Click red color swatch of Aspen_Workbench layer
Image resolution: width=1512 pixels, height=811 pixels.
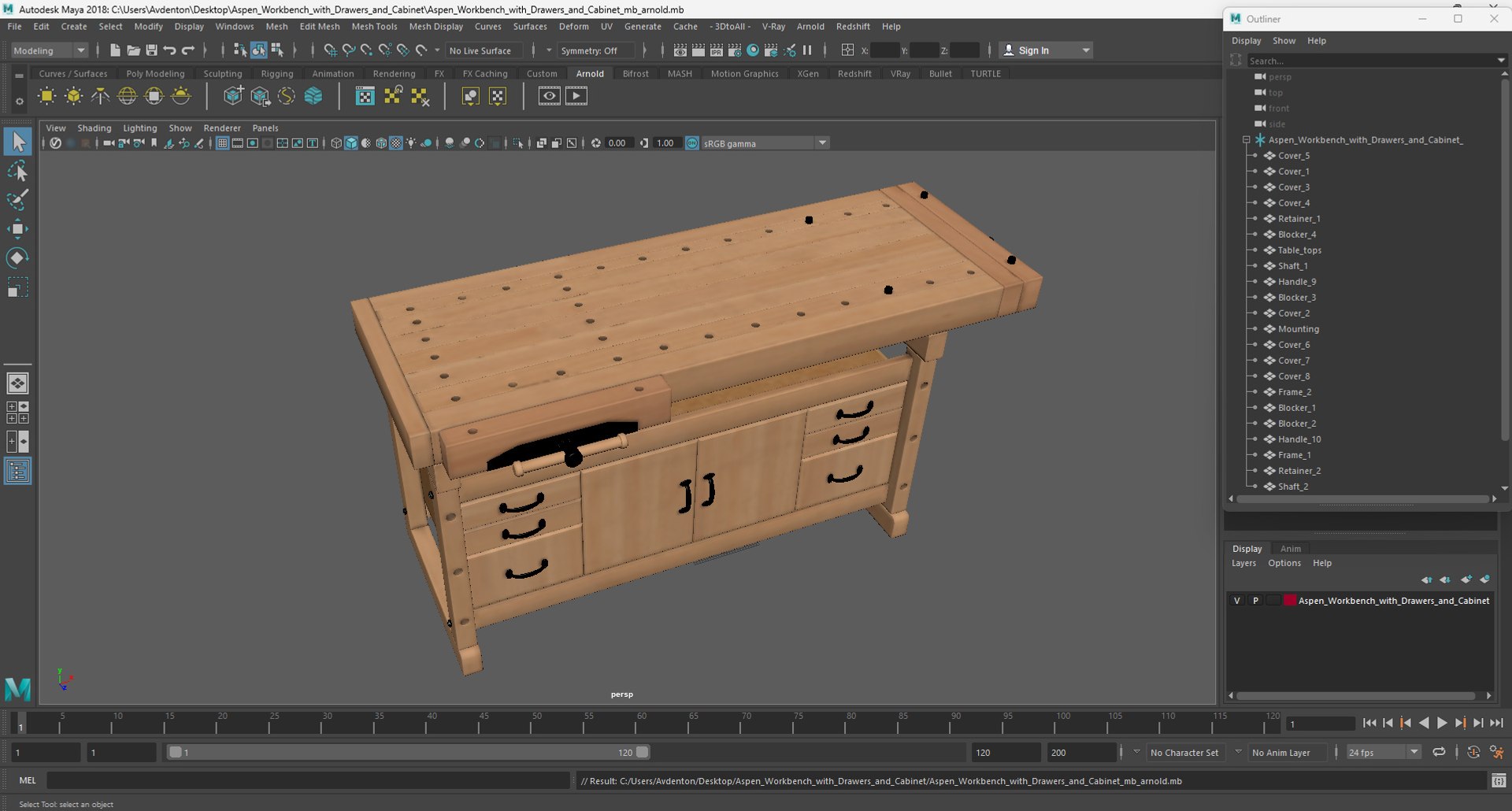pyautogui.click(x=1289, y=601)
